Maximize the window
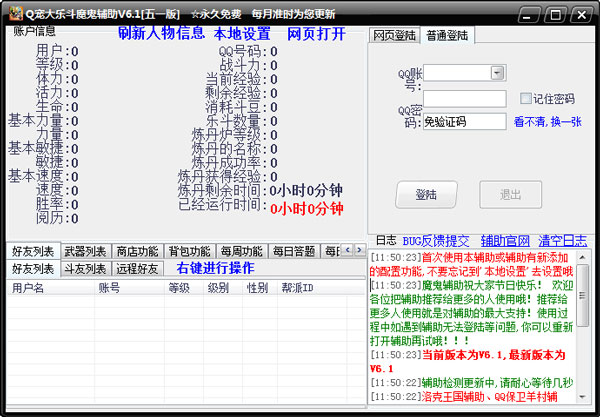 pyautogui.click(x=555, y=15)
